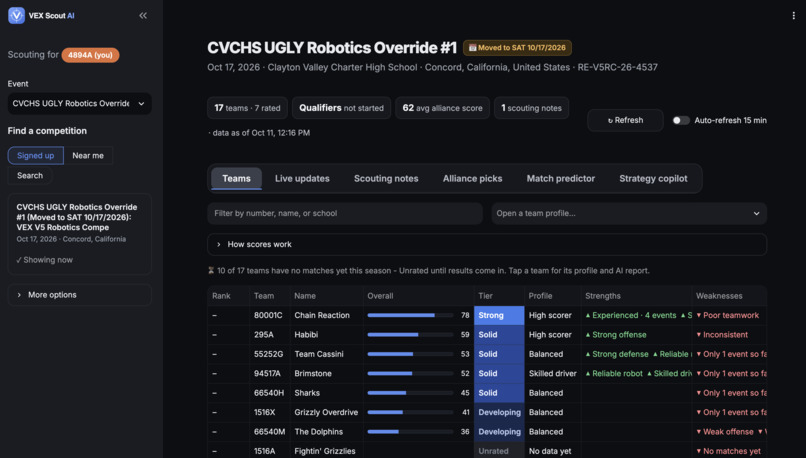Open the team profile dropdown
The image size is (806, 458).
[x=629, y=213]
